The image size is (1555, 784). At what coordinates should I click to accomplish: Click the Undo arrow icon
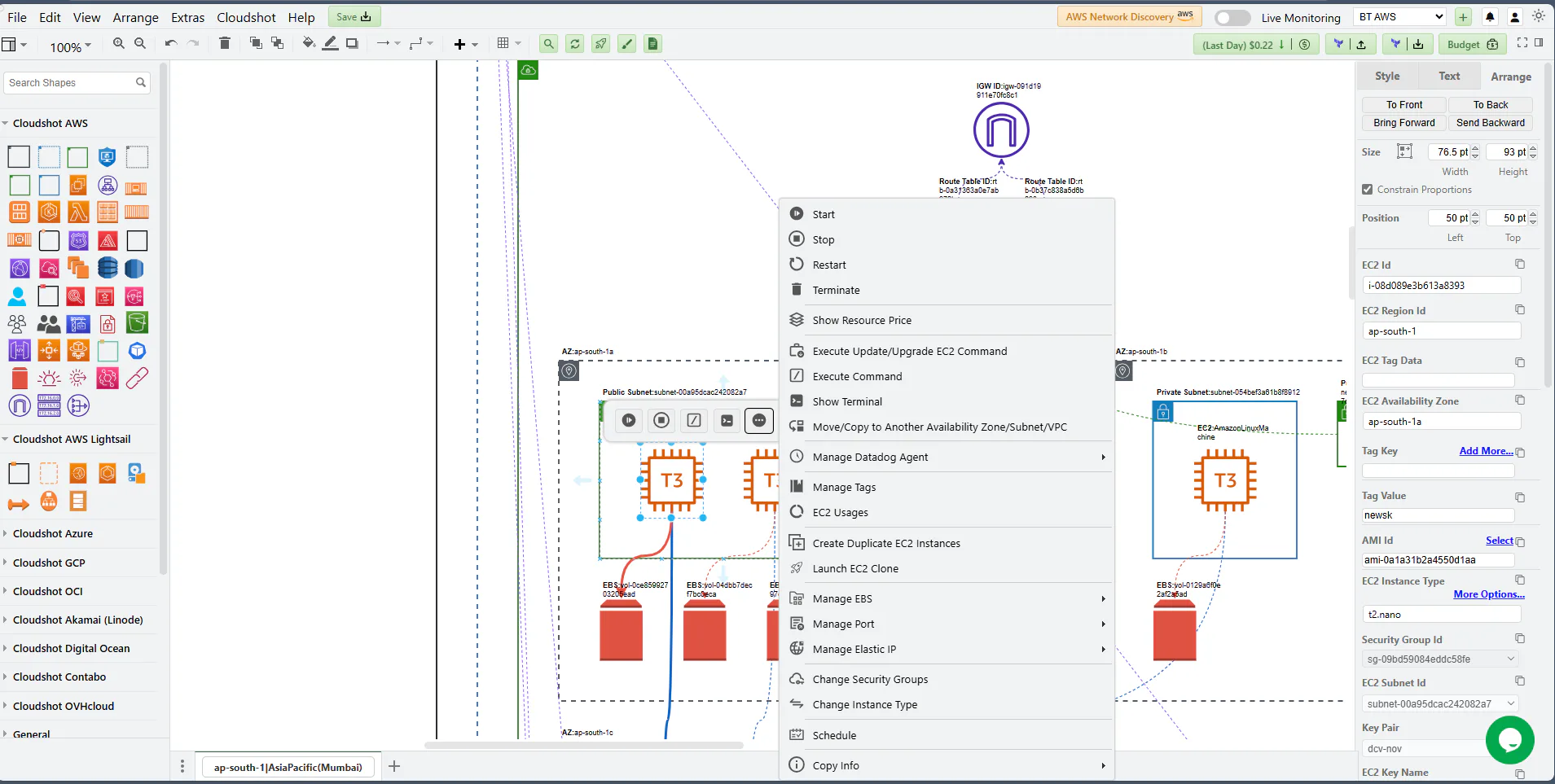[x=170, y=43]
